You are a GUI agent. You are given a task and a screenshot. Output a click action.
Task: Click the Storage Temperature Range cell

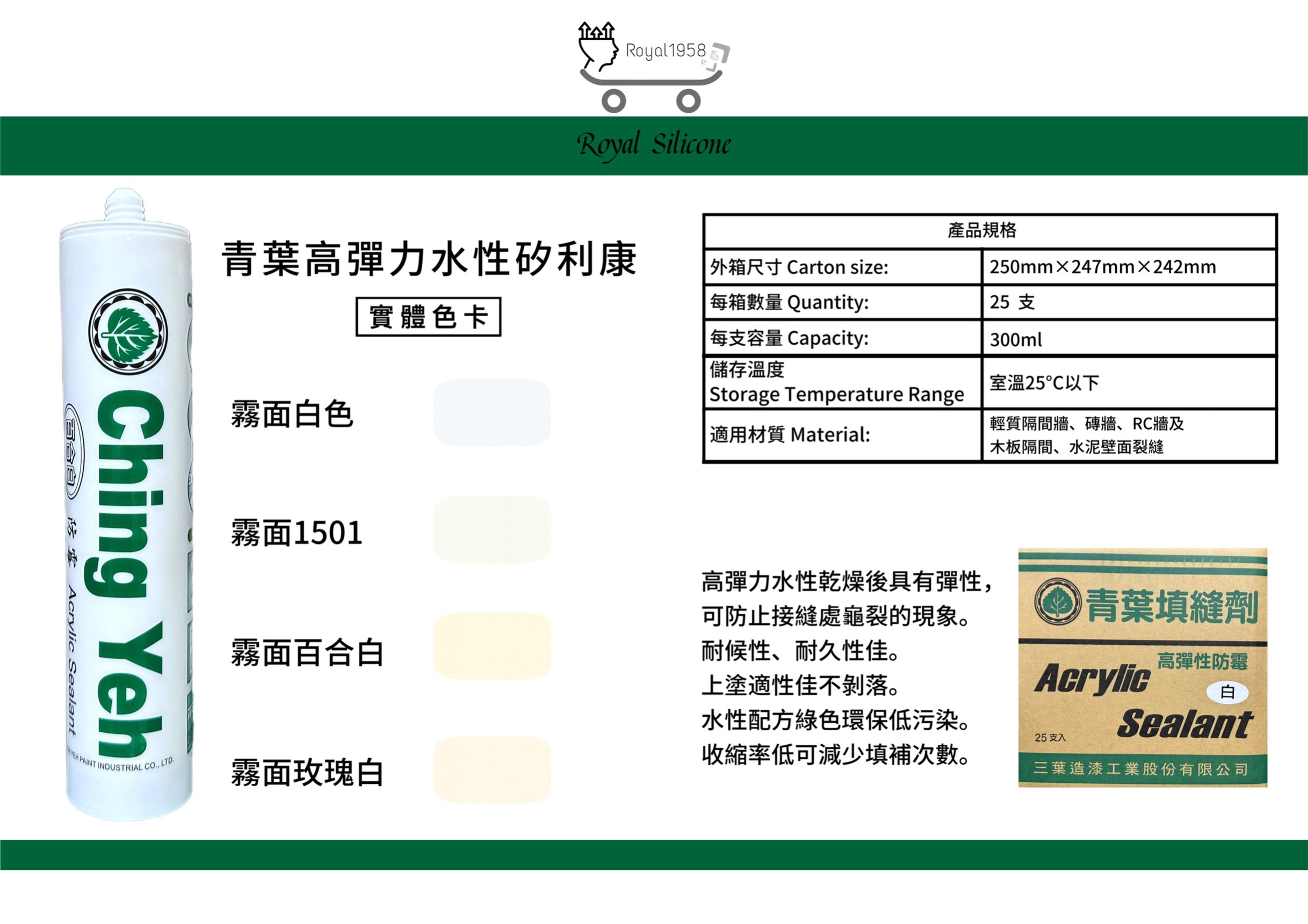pyautogui.click(x=843, y=383)
